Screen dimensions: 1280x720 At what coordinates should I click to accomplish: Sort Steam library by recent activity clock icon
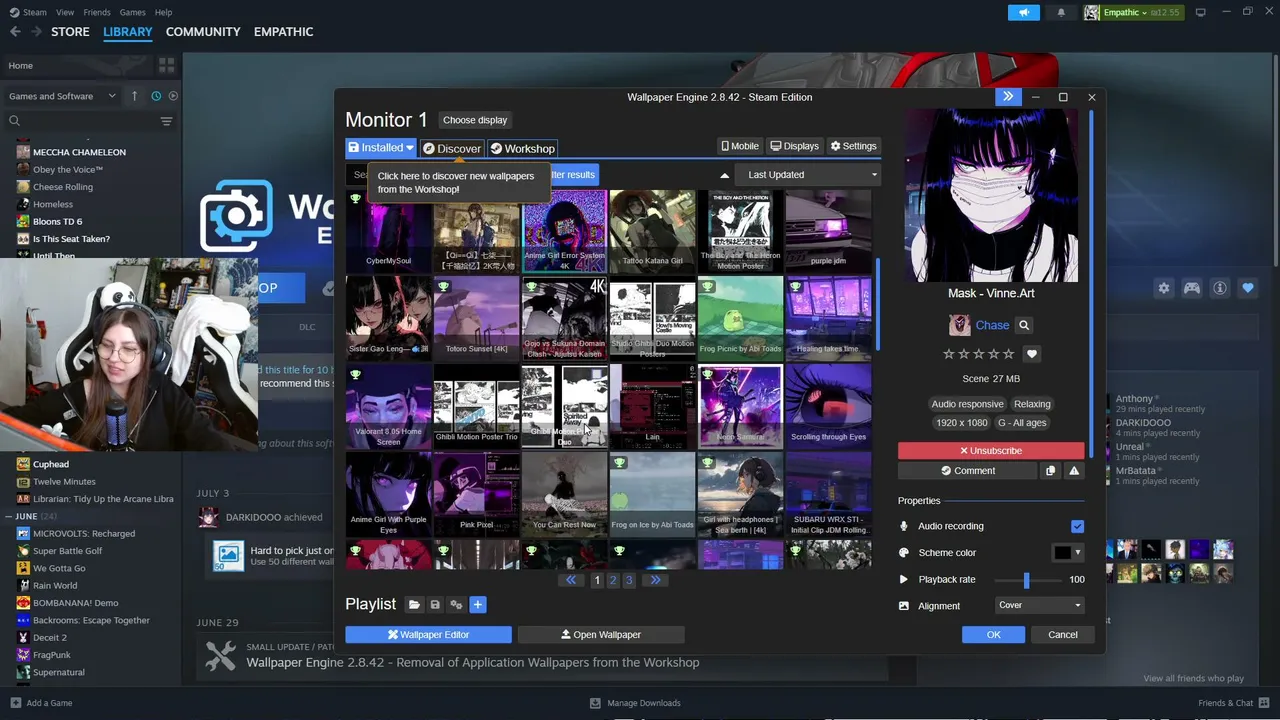pyautogui.click(x=156, y=96)
